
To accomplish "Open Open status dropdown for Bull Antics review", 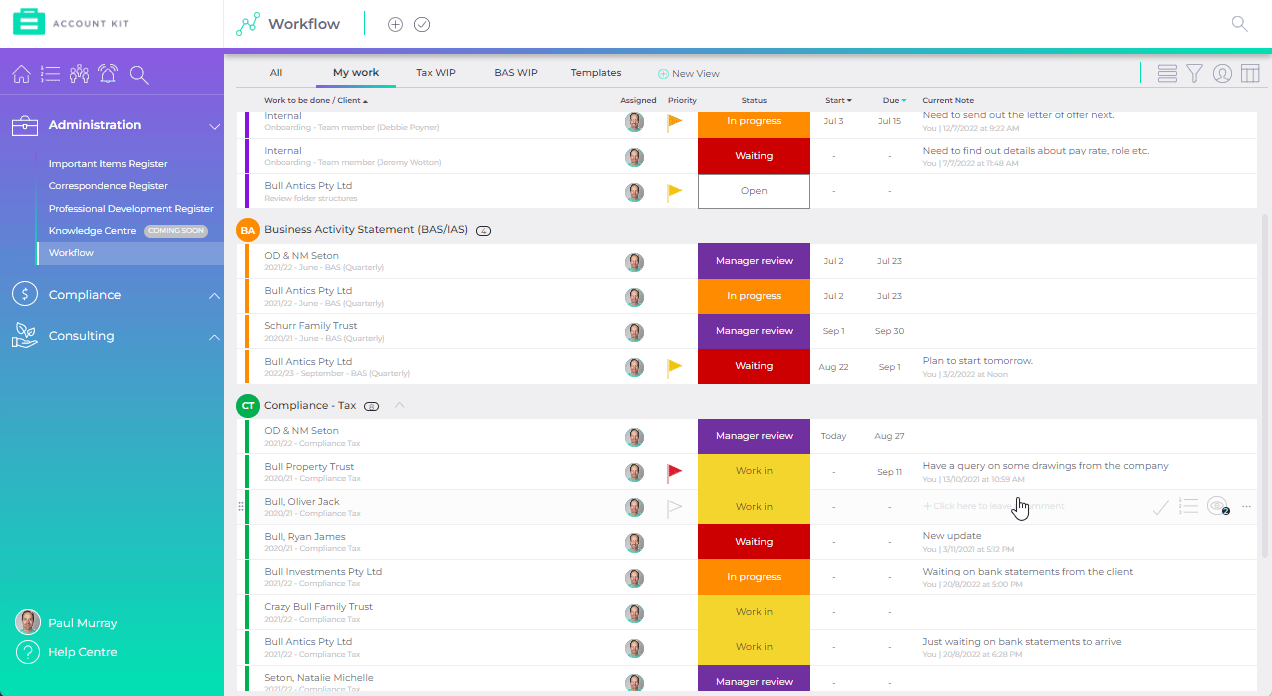I will [754, 191].
